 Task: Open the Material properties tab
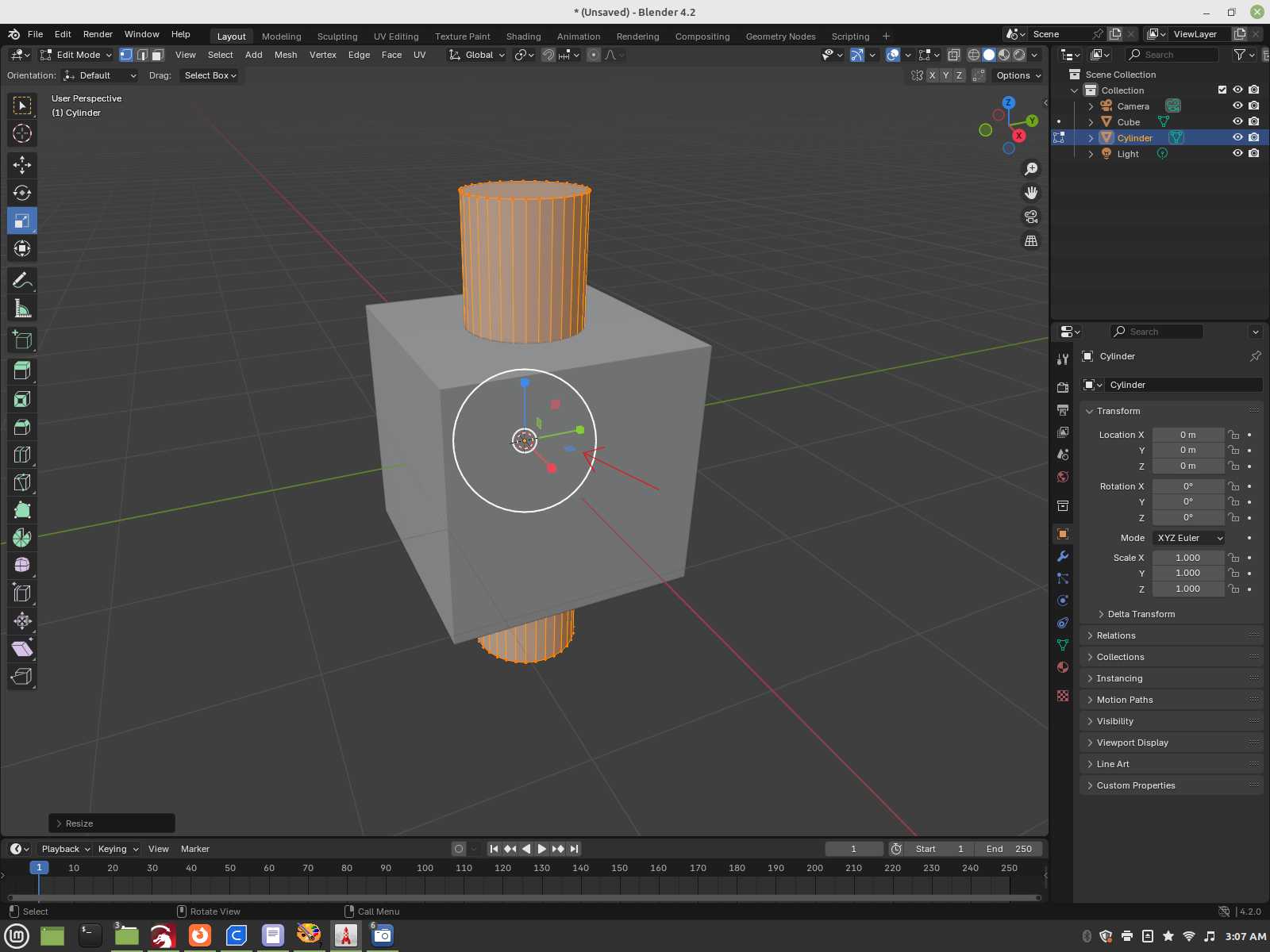click(1063, 667)
